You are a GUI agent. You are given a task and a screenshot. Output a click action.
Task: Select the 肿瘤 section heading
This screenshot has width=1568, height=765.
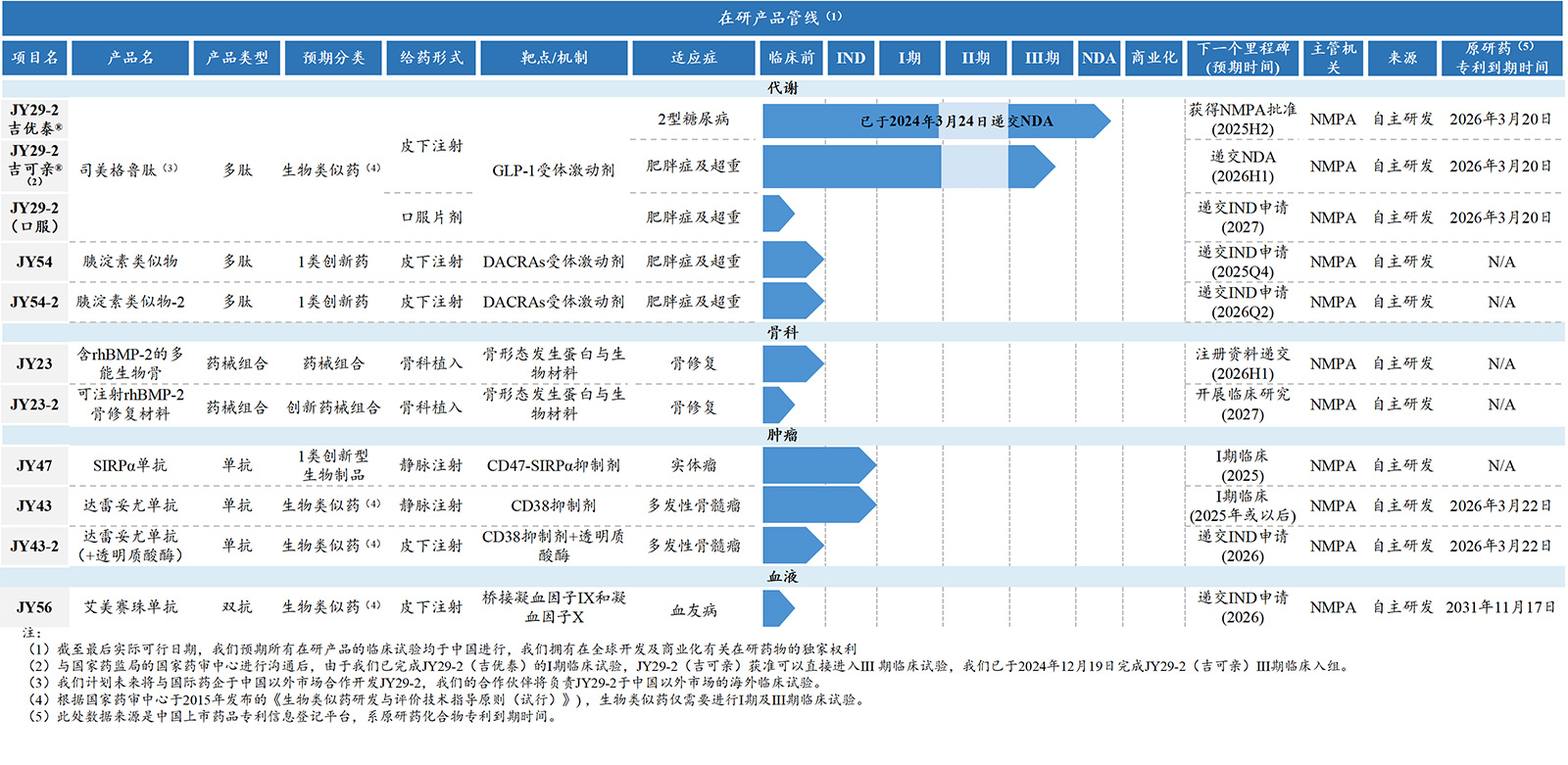pyautogui.click(x=782, y=435)
